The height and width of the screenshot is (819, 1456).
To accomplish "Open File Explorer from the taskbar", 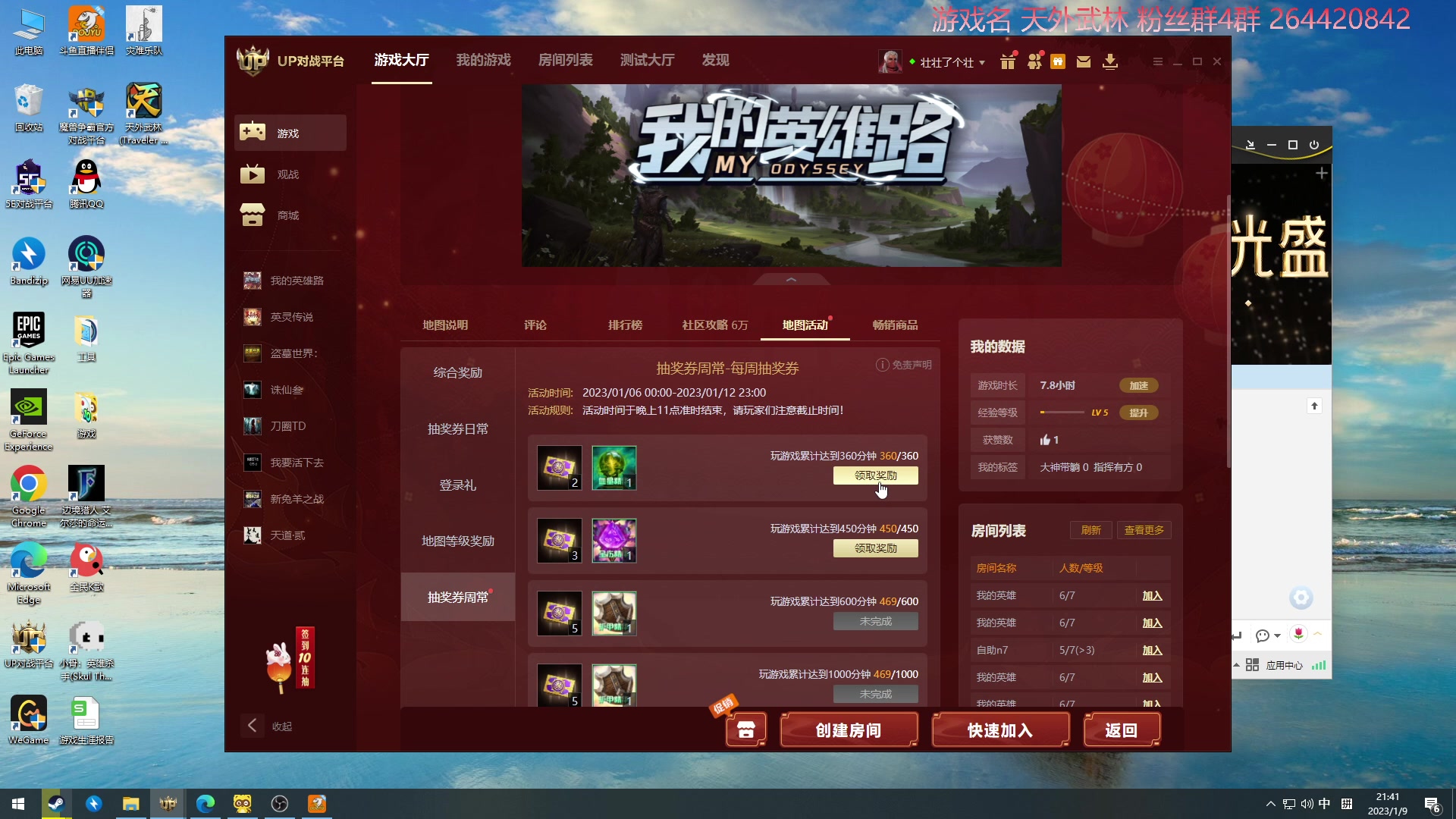I will (x=131, y=803).
